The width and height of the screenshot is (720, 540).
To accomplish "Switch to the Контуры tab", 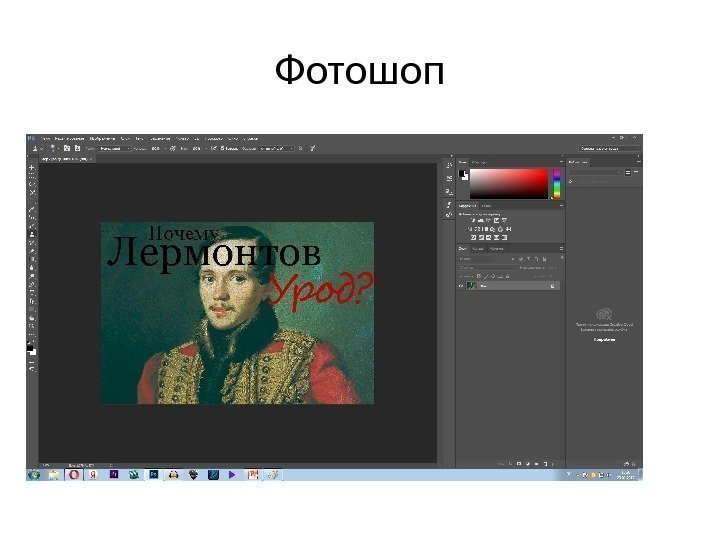I will point(496,249).
